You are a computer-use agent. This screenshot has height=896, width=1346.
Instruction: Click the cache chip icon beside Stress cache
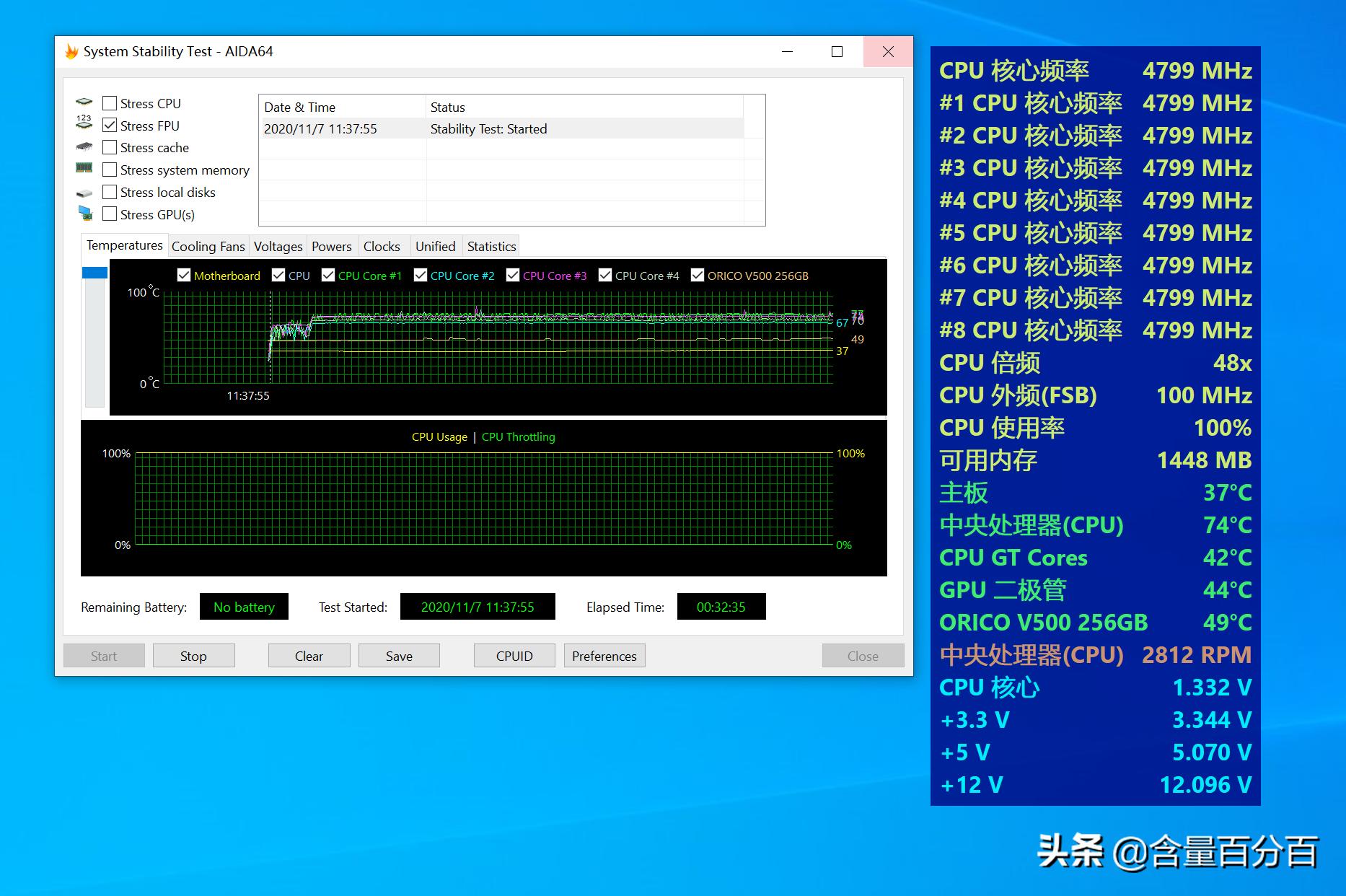(x=84, y=146)
